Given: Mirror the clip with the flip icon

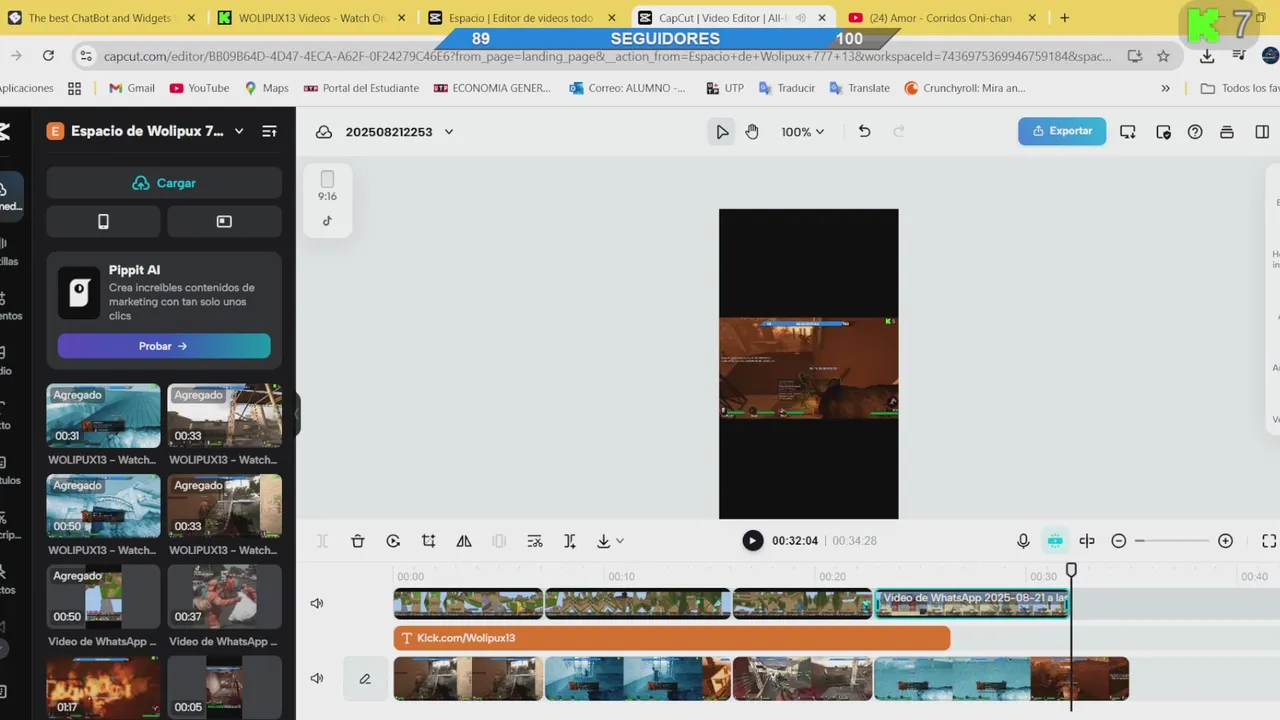Looking at the screenshot, I should [x=464, y=541].
